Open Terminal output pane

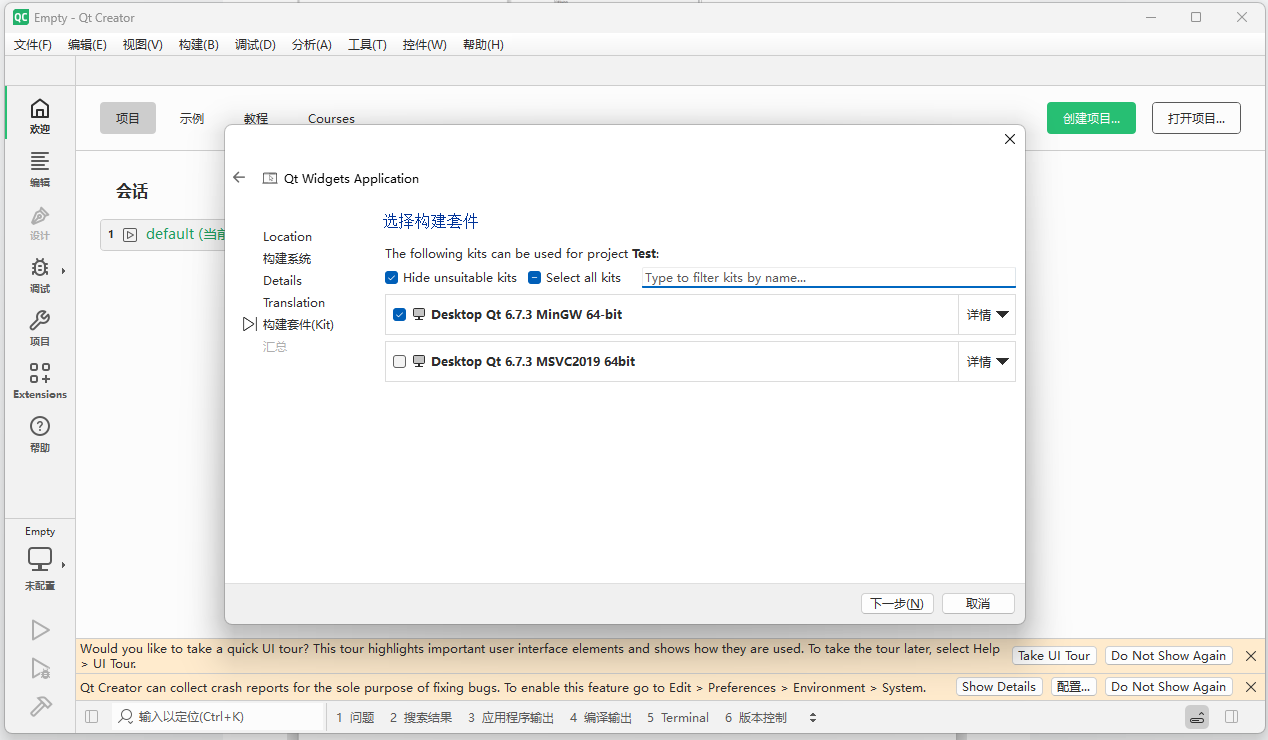coord(678,717)
